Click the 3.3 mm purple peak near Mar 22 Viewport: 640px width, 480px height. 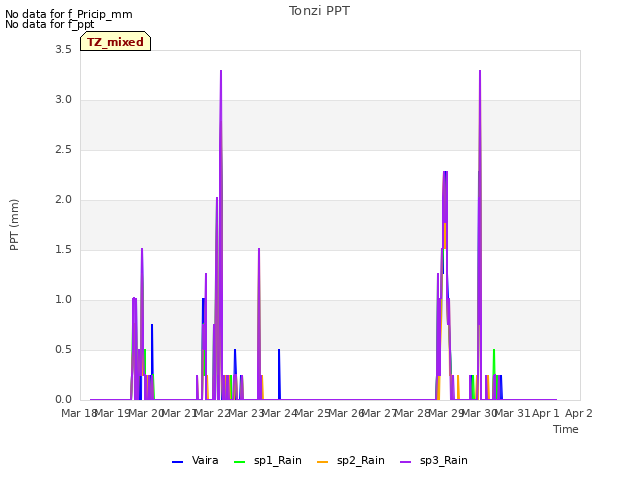221,71
